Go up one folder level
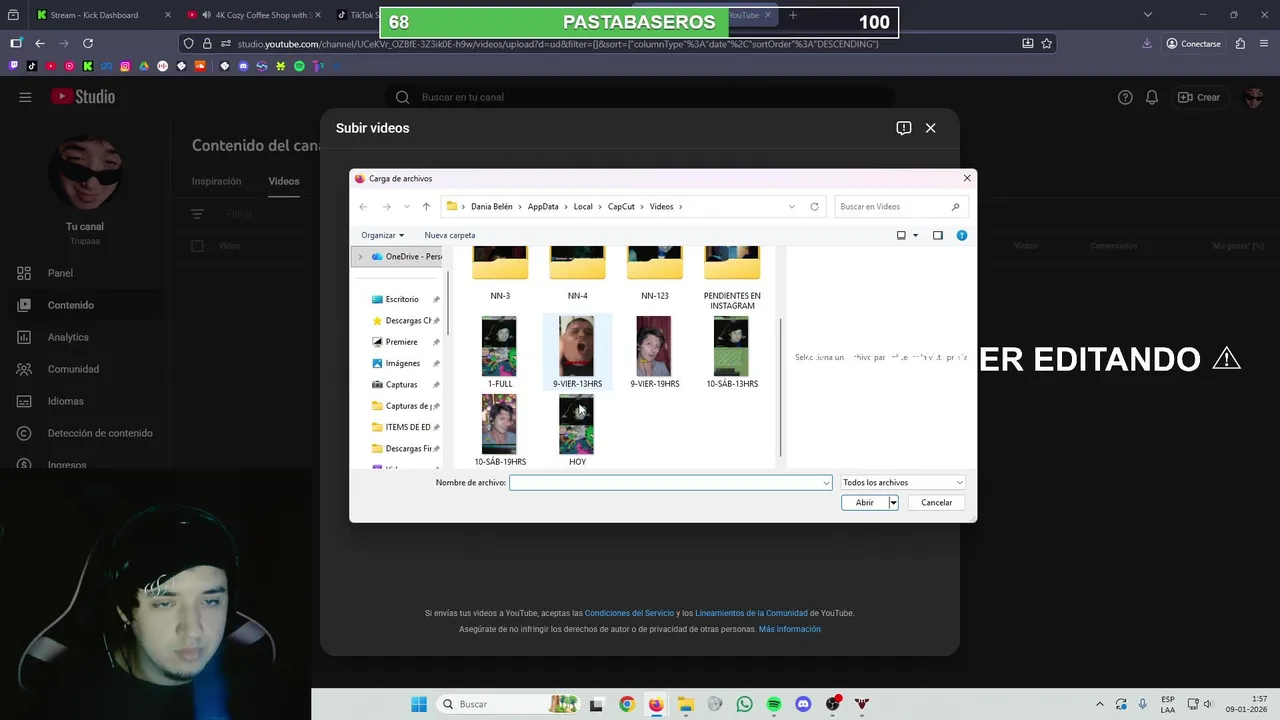Viewport: 1280px width, 720px height. coord(426,207)
